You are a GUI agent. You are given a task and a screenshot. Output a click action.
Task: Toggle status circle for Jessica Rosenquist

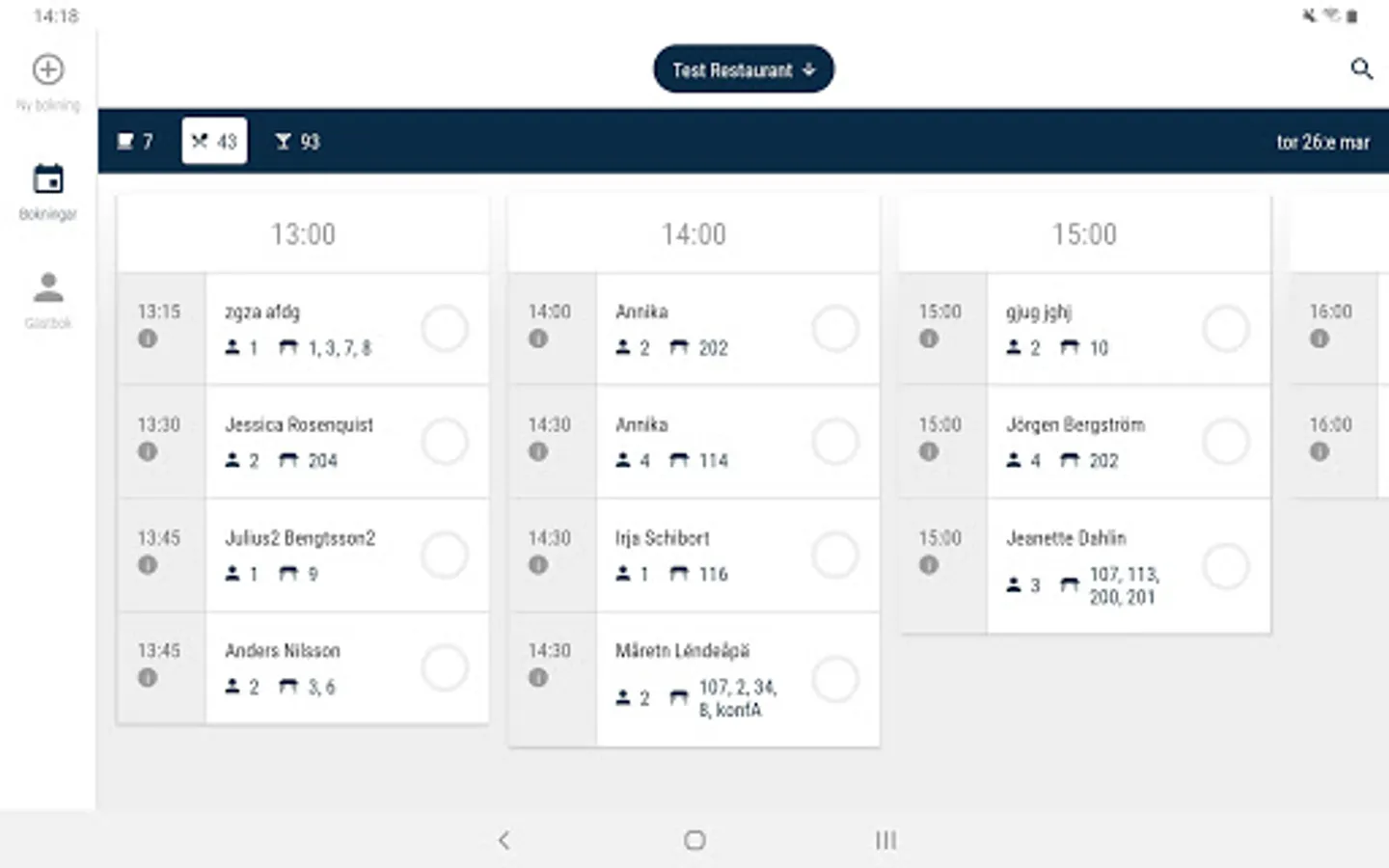point(445,442)
